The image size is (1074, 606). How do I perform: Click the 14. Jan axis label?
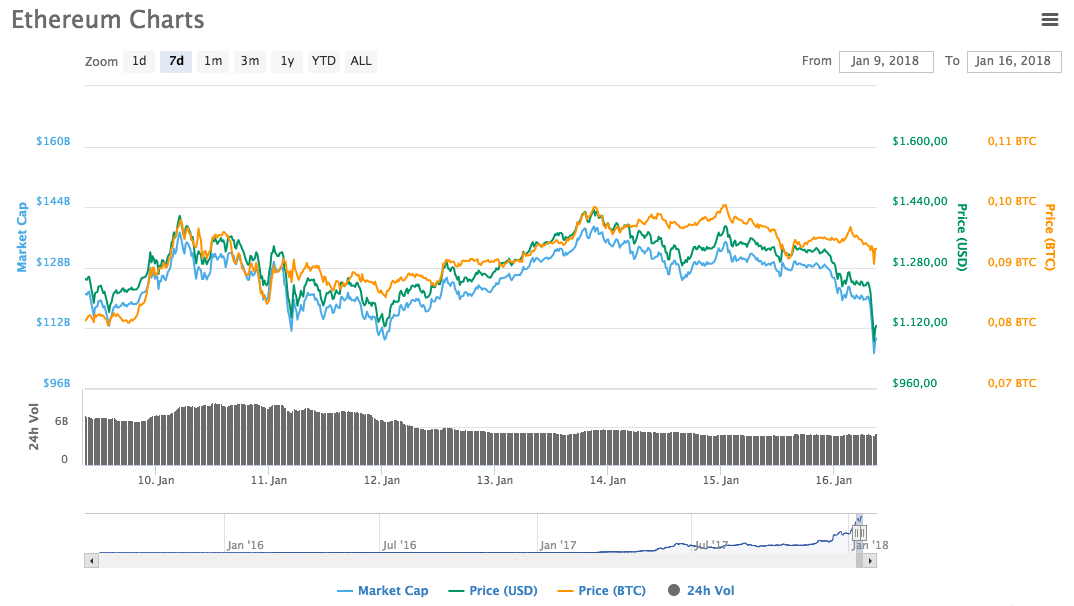tap(608, 480)
